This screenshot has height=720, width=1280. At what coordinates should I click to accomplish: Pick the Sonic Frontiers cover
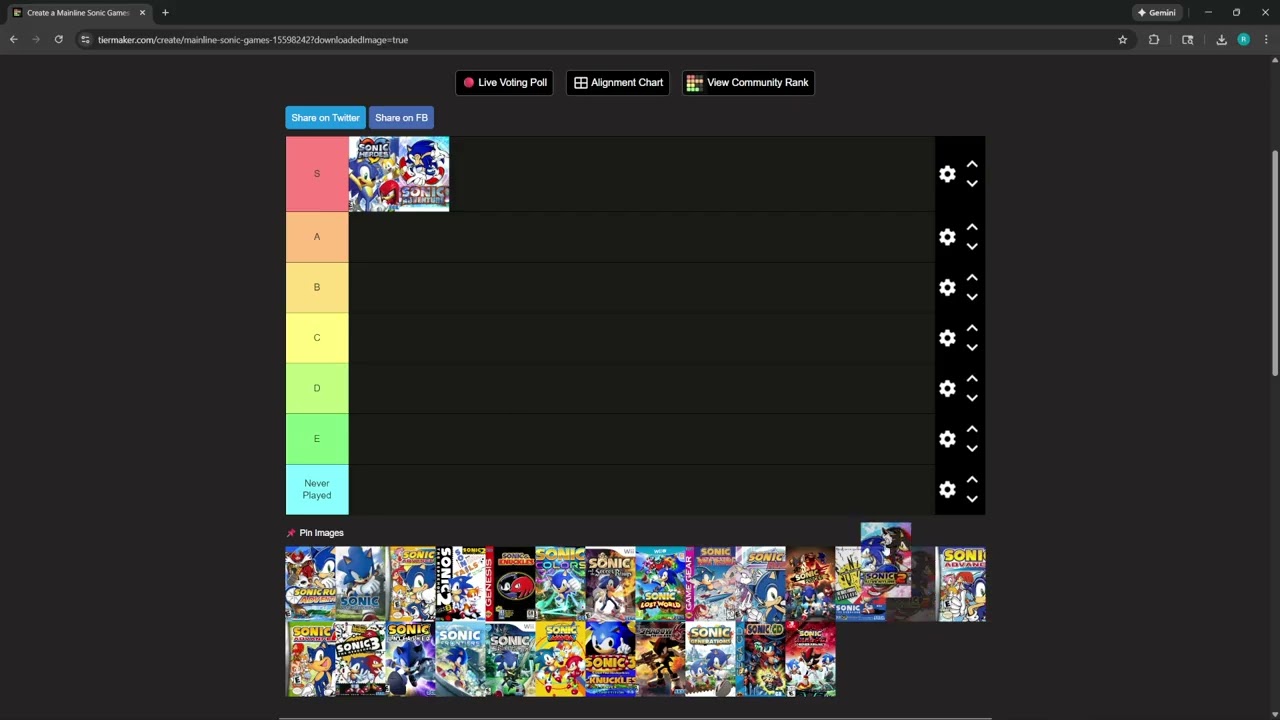[x=461, y=659]
